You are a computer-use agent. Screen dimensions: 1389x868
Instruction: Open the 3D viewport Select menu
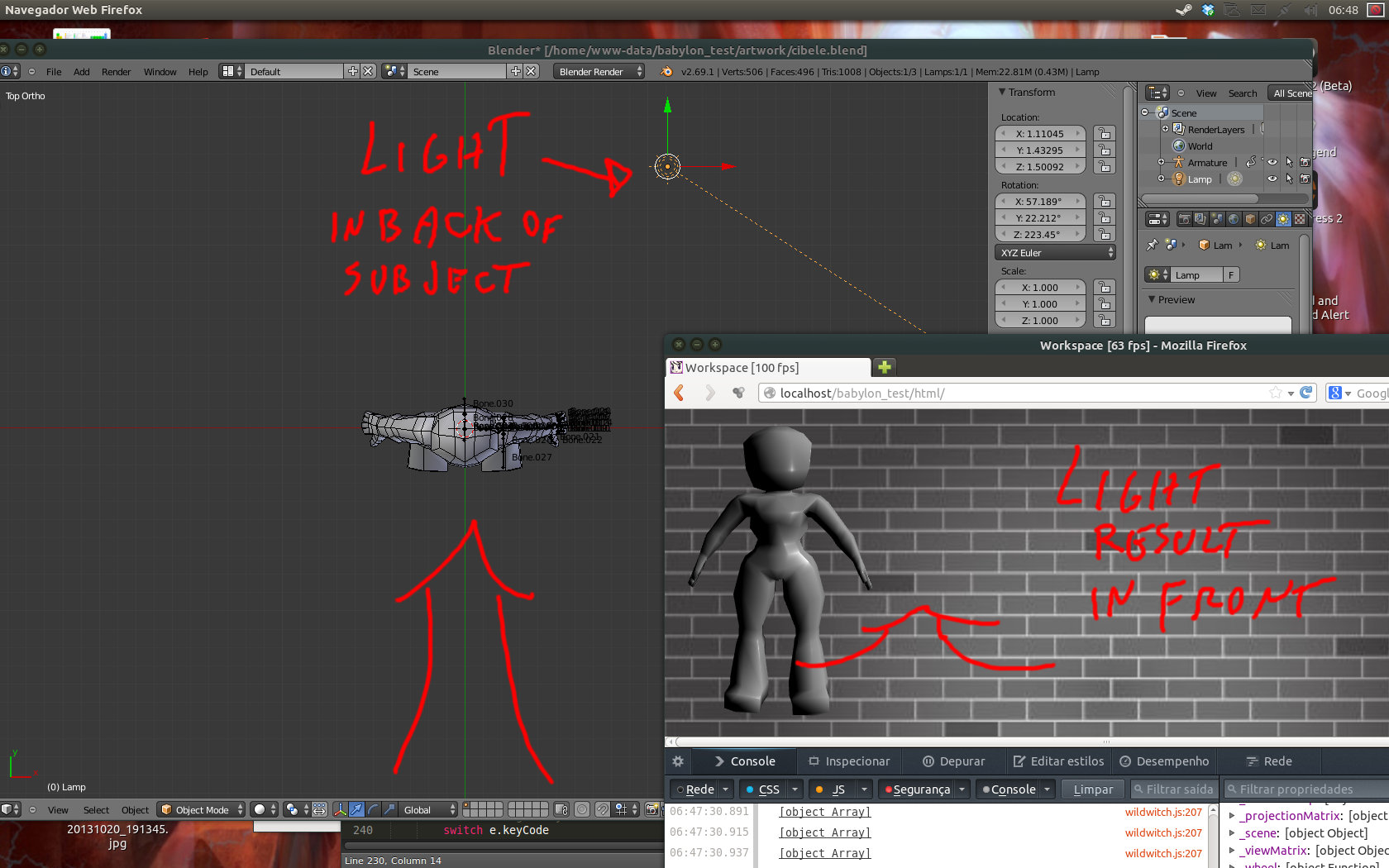96,810
